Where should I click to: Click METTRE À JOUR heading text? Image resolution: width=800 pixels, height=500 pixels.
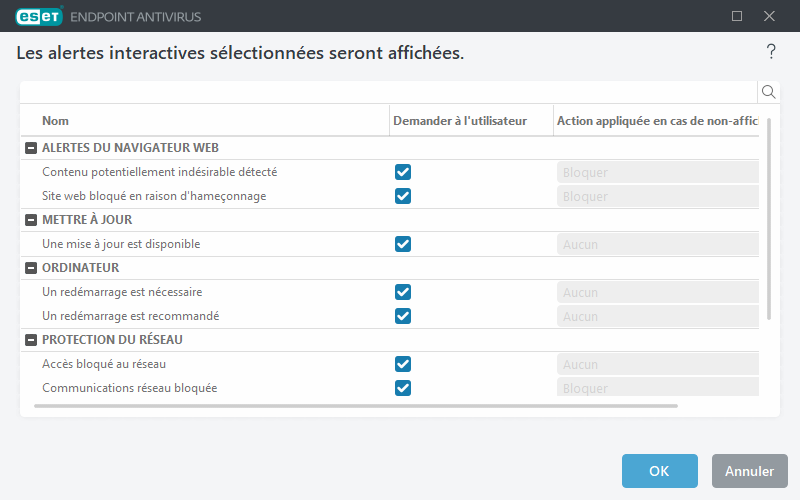pos(87,220)
